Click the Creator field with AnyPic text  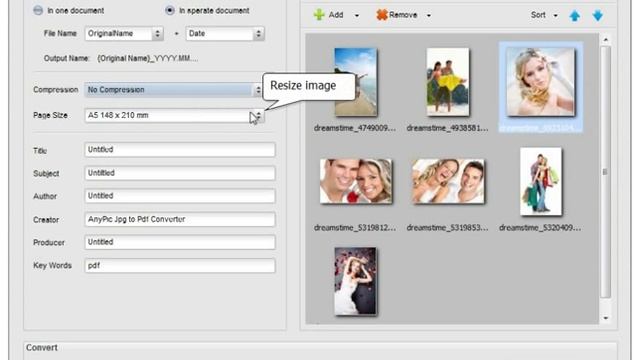(180, 219)
